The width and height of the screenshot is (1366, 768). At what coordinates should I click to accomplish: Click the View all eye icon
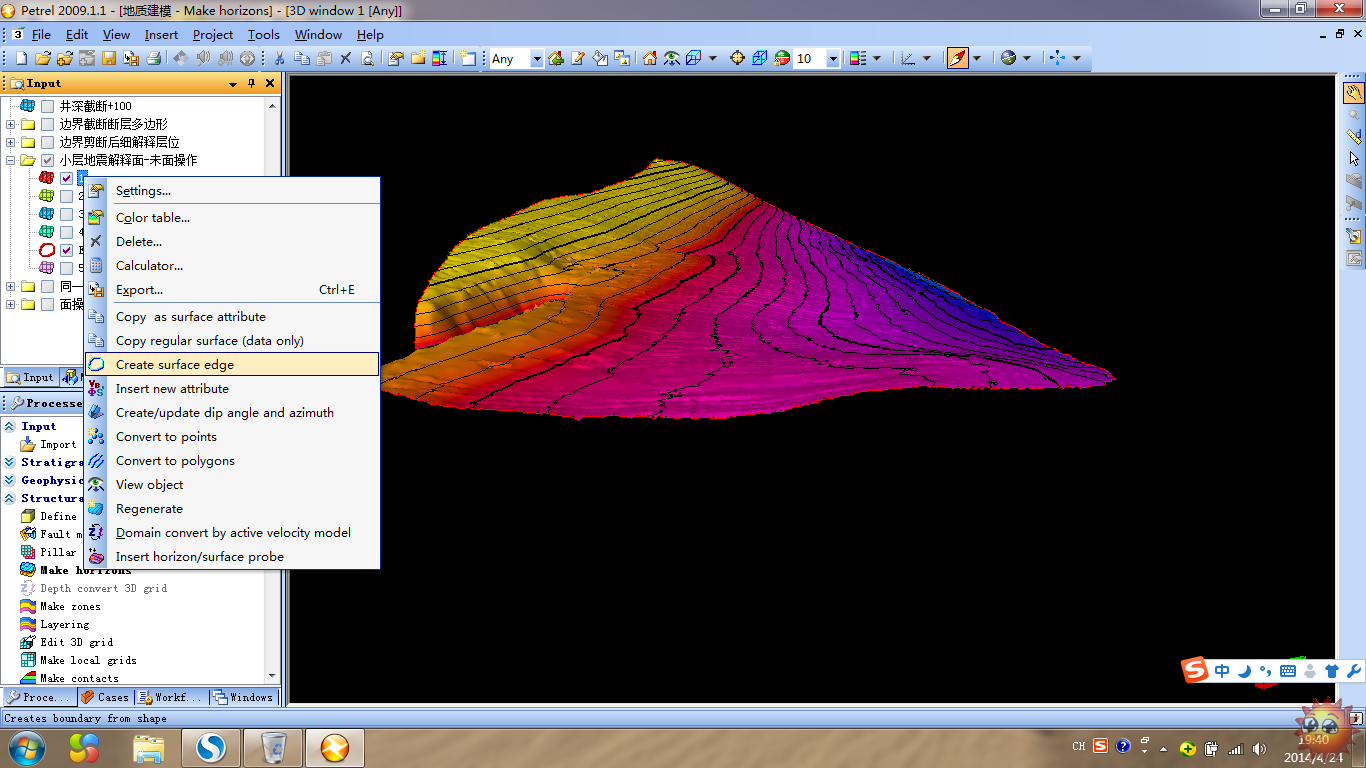click(672, 59)
